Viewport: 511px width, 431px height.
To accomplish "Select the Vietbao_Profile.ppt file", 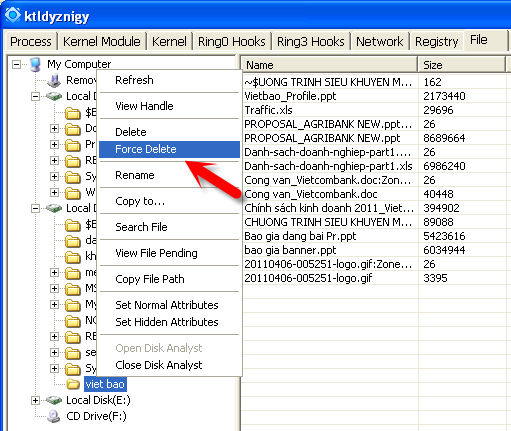I will [x=290, y=96].
